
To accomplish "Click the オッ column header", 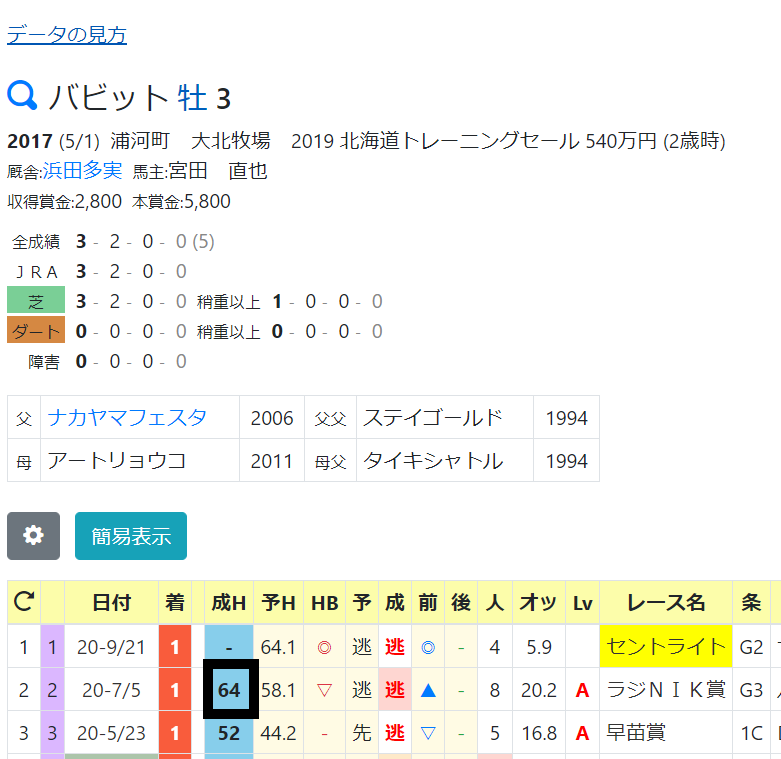I will (539, 603).
